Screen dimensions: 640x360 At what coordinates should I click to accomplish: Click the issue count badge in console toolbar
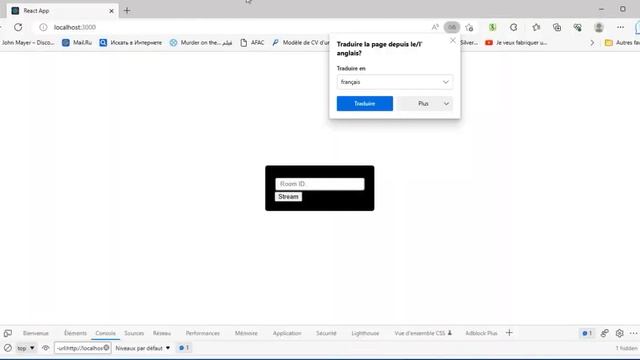coord(184,348)
